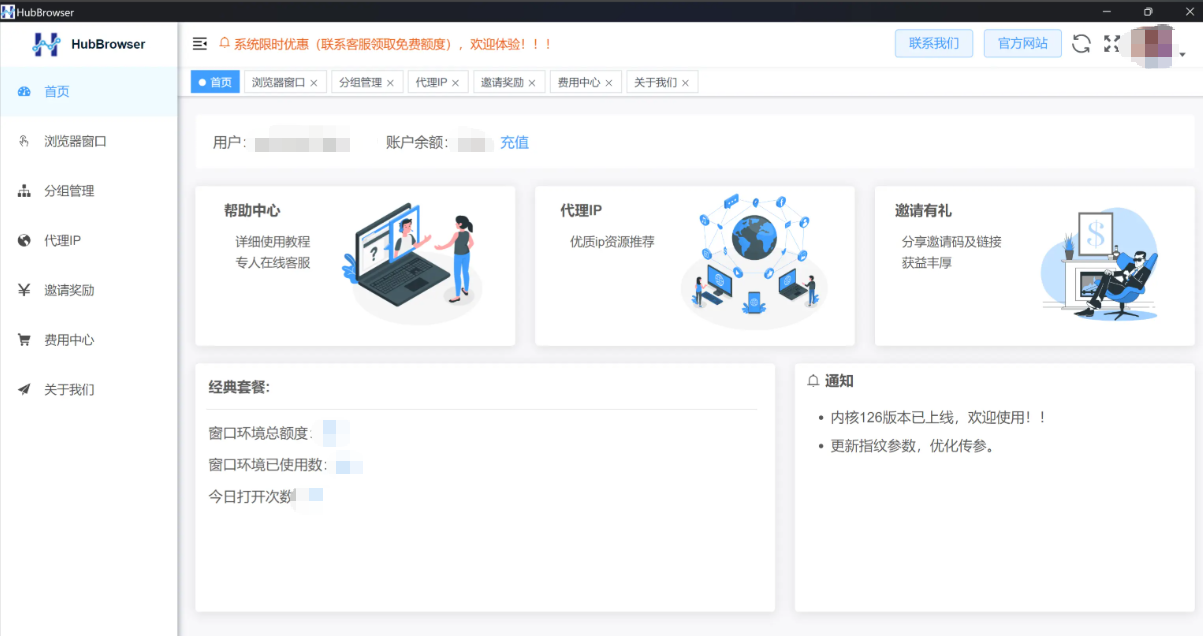
Task: Switch to the 邀请奖励 tab
Action: [508, 83]
